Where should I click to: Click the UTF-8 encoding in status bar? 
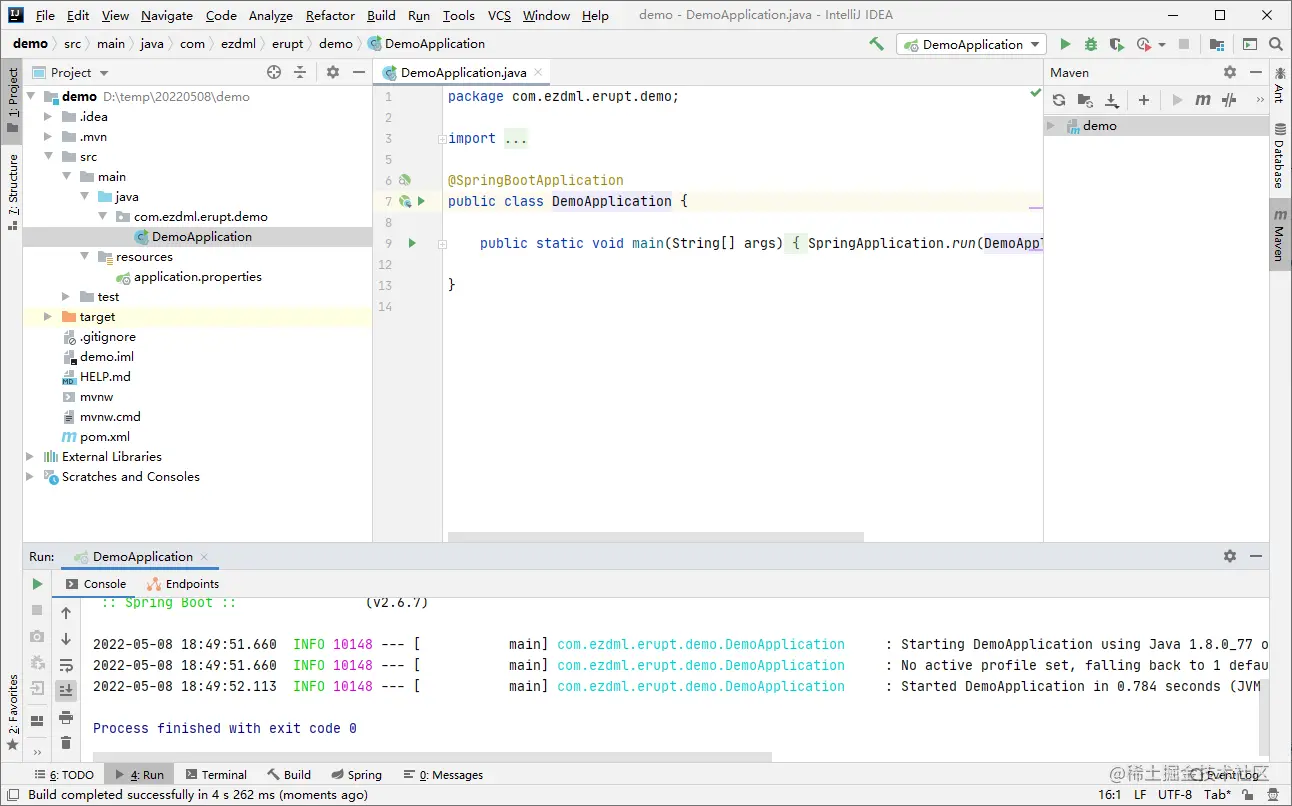click(x=1175, y=795)
